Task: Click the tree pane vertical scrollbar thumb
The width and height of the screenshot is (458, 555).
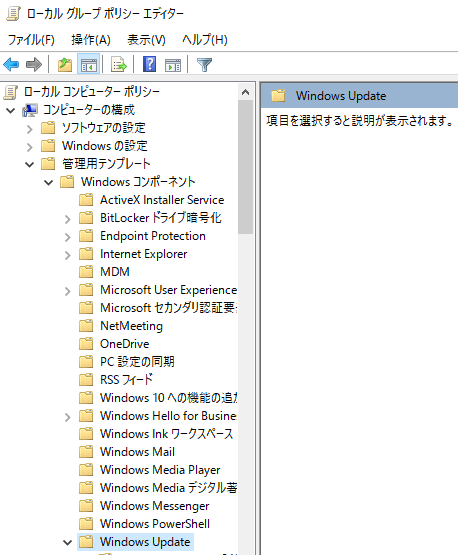Action: [x=245, y=167]
